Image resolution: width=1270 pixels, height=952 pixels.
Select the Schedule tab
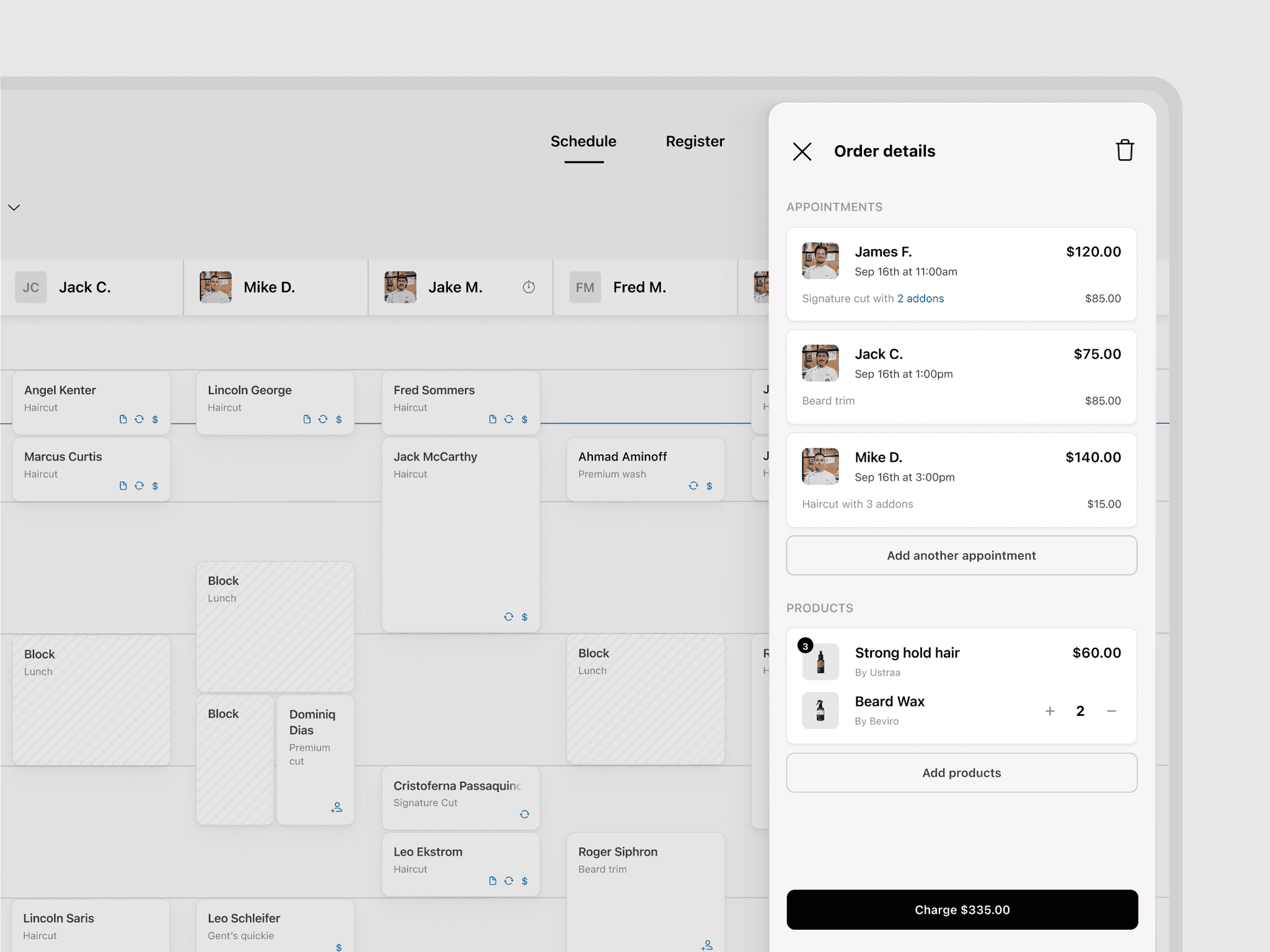[x=583, y=141]
